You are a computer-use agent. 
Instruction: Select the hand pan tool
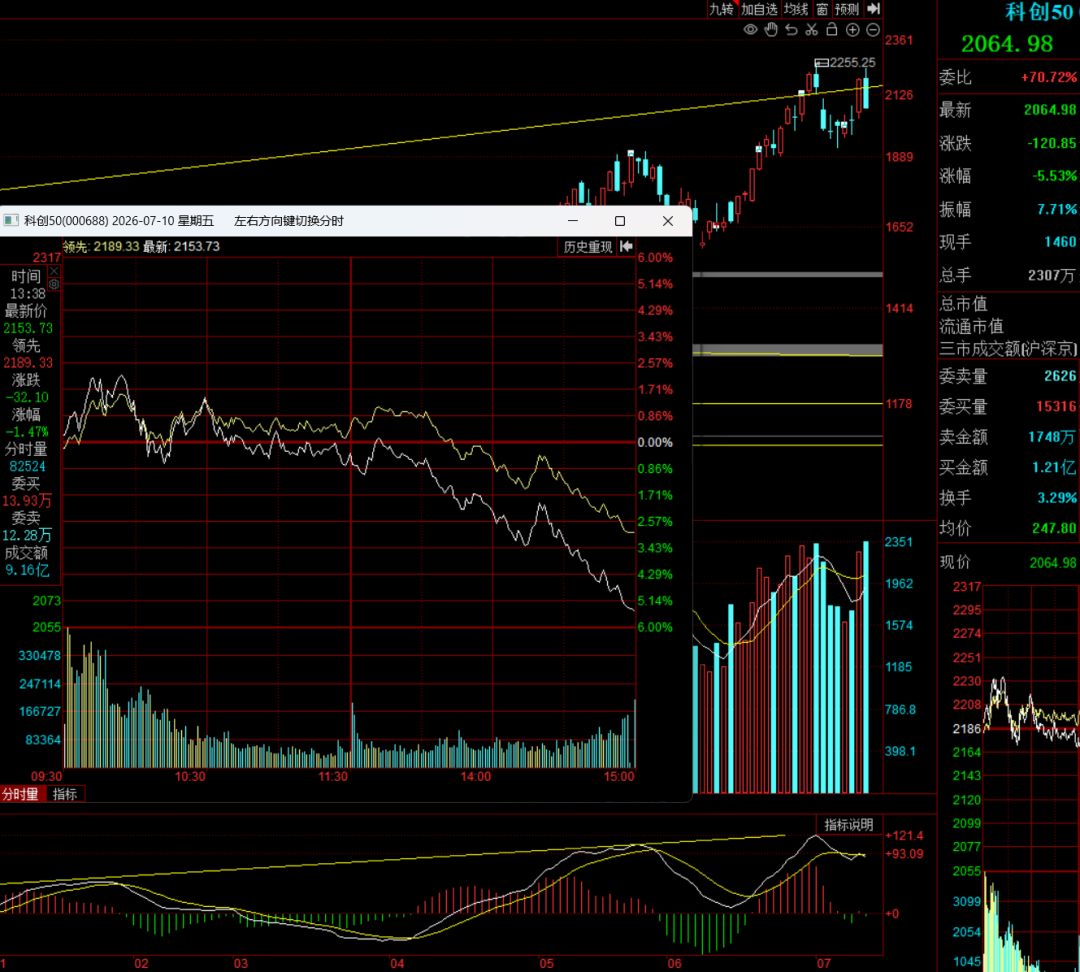point(771,30)
